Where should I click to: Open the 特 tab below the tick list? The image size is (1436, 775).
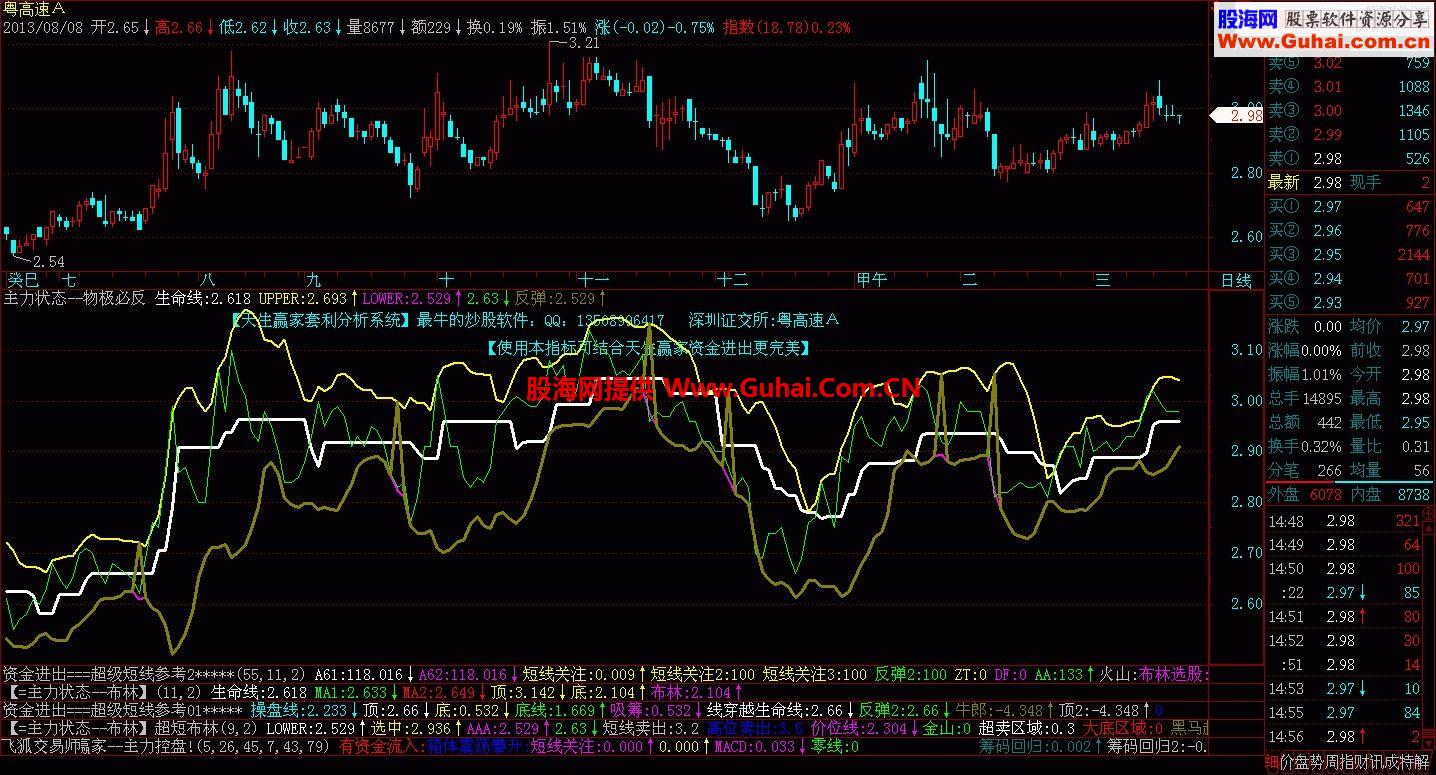tap(1407, 762)
